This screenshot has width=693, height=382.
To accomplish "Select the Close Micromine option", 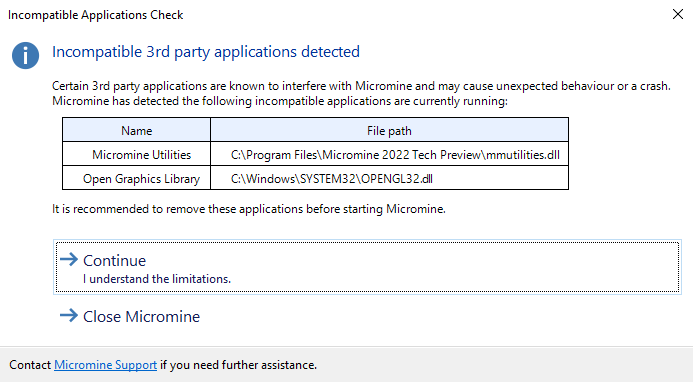I will 130,316.
